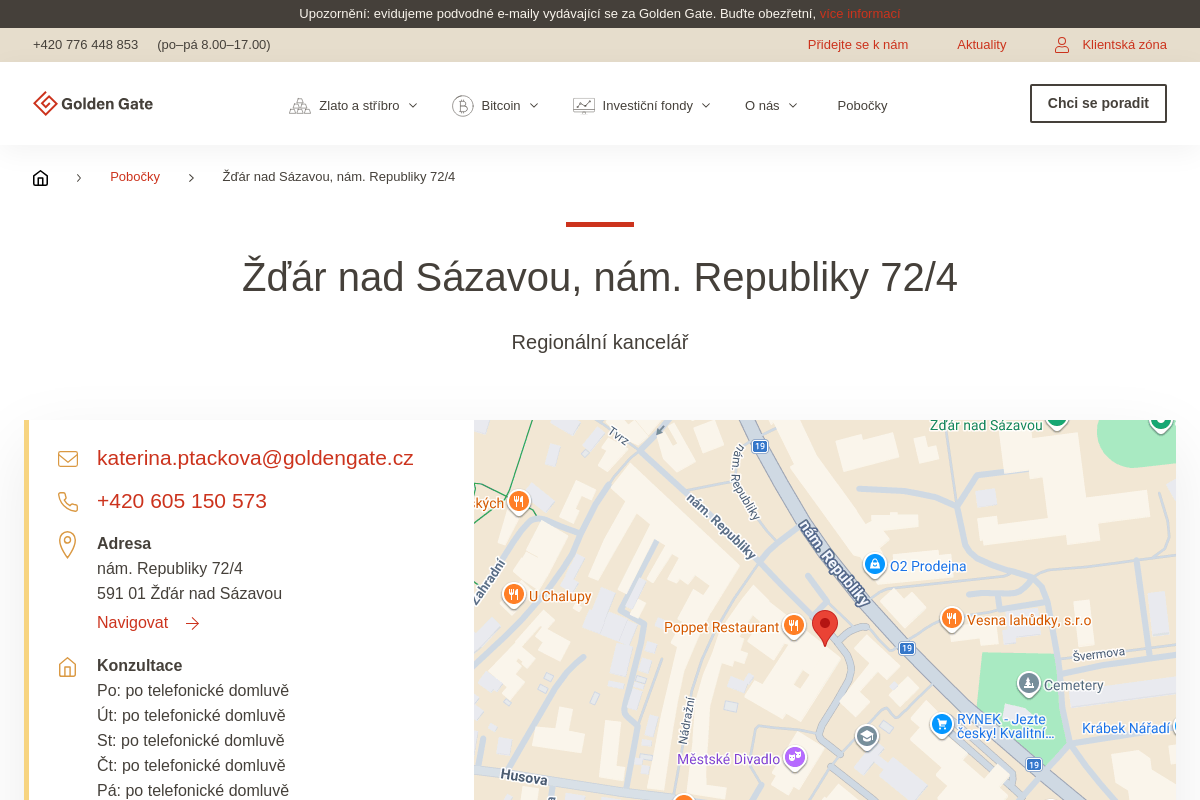Open the Investiční fondy dropdown
The image size is (1200, 800).
point(642,106)
